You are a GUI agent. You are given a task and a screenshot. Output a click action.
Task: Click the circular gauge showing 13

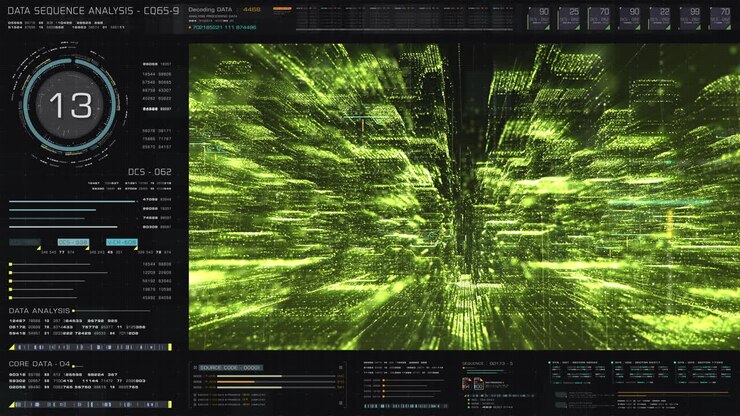(70, 105)
